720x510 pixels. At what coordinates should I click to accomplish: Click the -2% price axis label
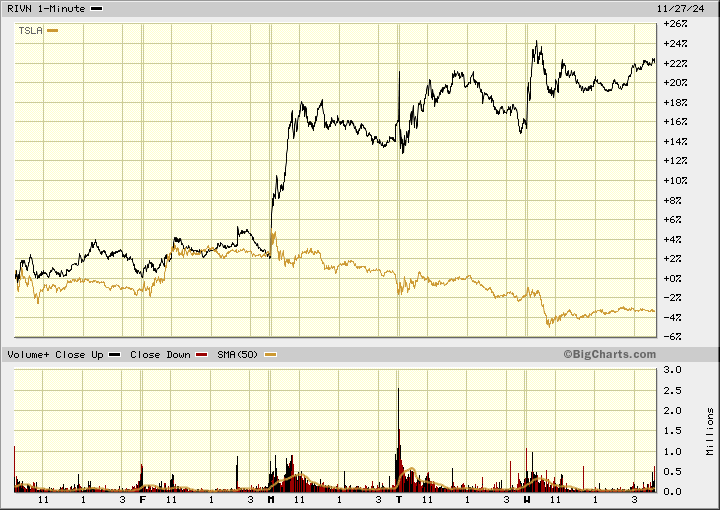coord(673,298)
